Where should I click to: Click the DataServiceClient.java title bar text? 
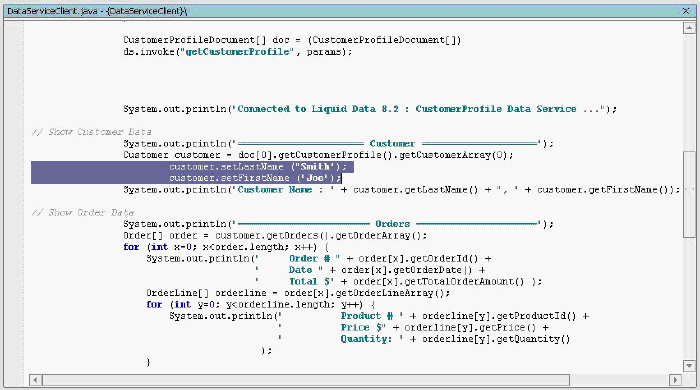pos(97,11)
